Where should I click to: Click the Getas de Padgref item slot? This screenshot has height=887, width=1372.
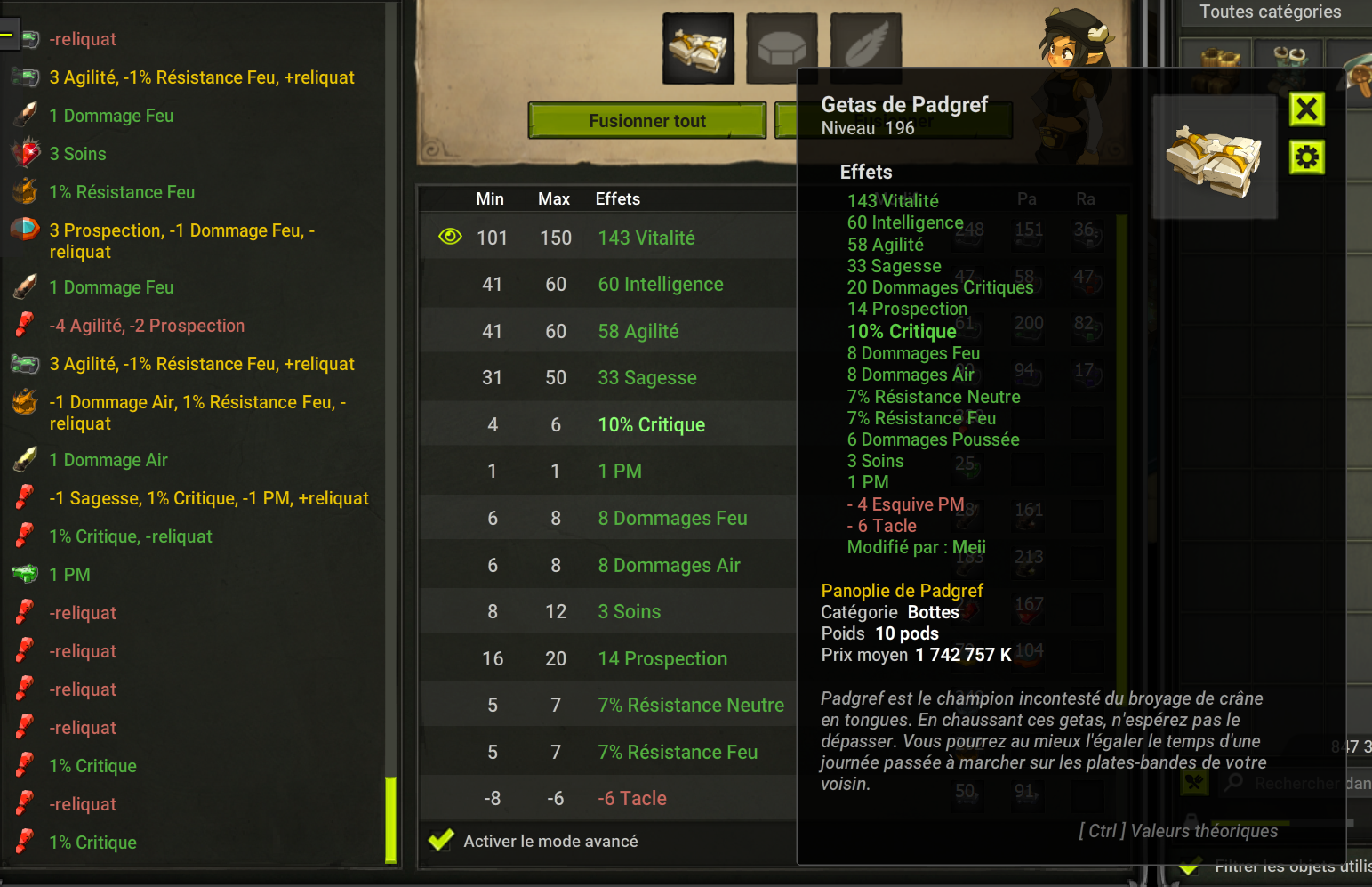[x=699, y=48]
